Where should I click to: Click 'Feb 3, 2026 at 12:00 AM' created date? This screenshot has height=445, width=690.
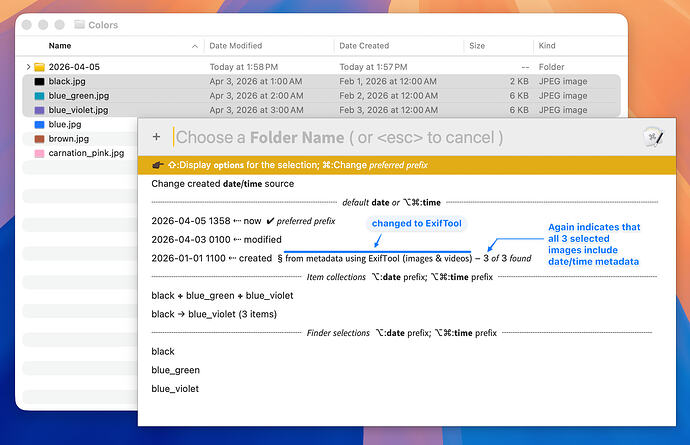(x=389, y=110)
